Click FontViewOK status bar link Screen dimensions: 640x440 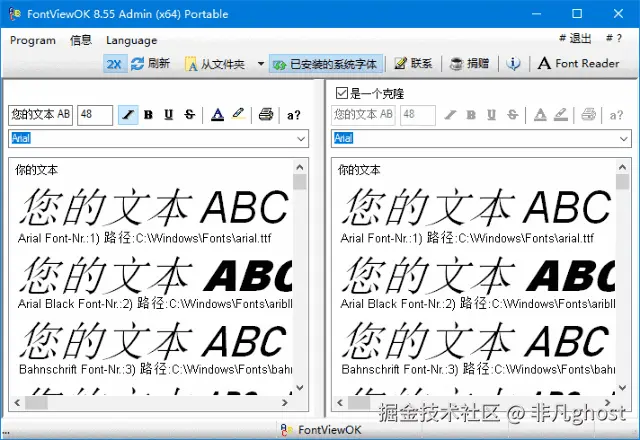tap(322, 430)
